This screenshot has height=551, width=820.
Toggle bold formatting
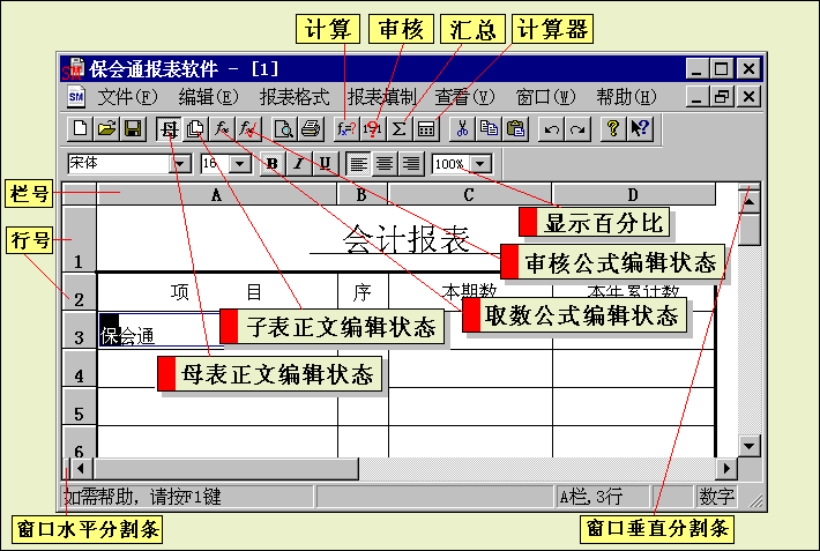coord(272,164)
